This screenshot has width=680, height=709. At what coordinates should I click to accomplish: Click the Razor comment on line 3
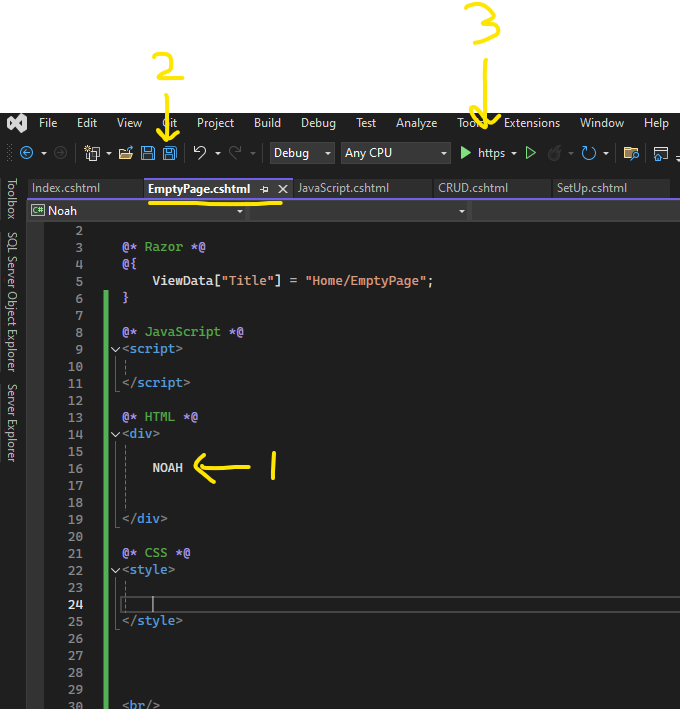(164, 247)
